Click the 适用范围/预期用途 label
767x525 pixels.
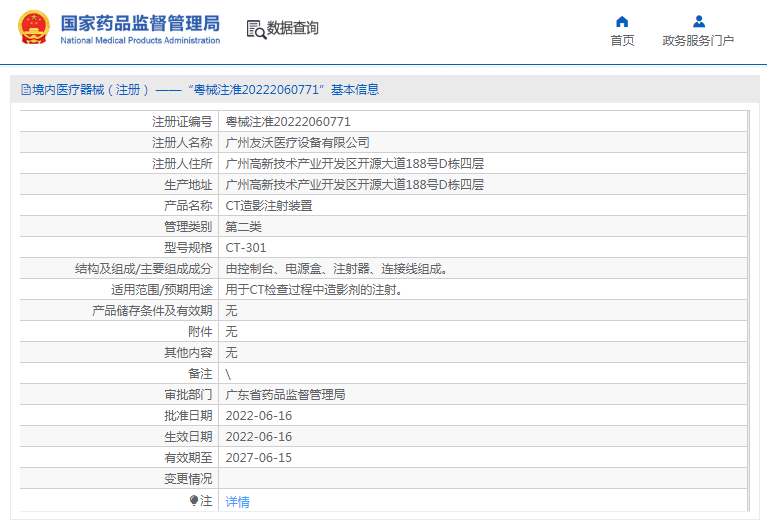(162, 290)
